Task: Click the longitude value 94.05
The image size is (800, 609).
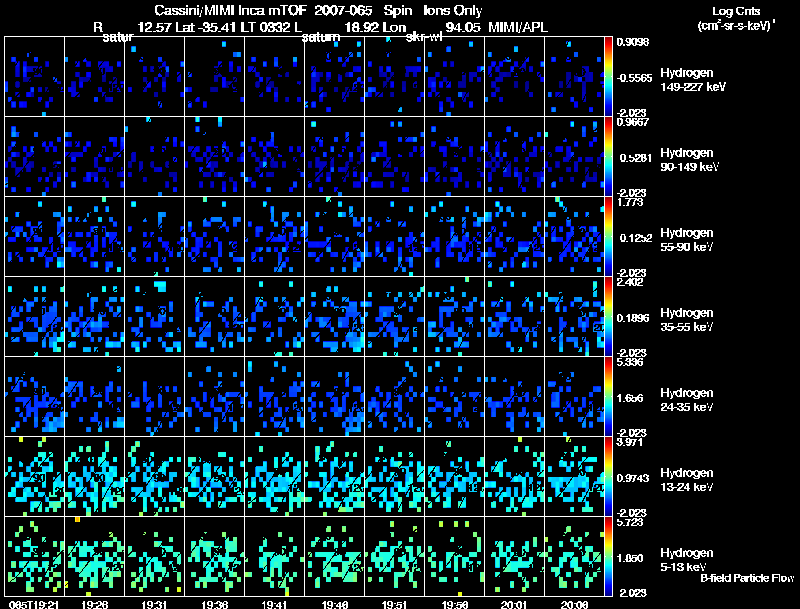Action: click(x=463, y=27)
